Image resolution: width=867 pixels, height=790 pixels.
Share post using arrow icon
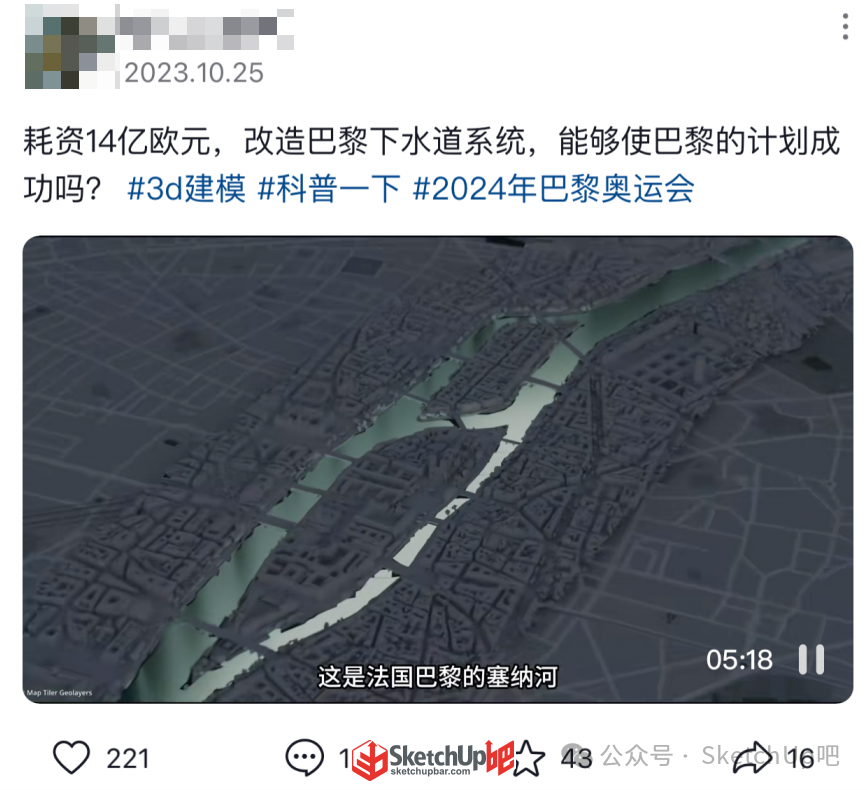point(753,758)
